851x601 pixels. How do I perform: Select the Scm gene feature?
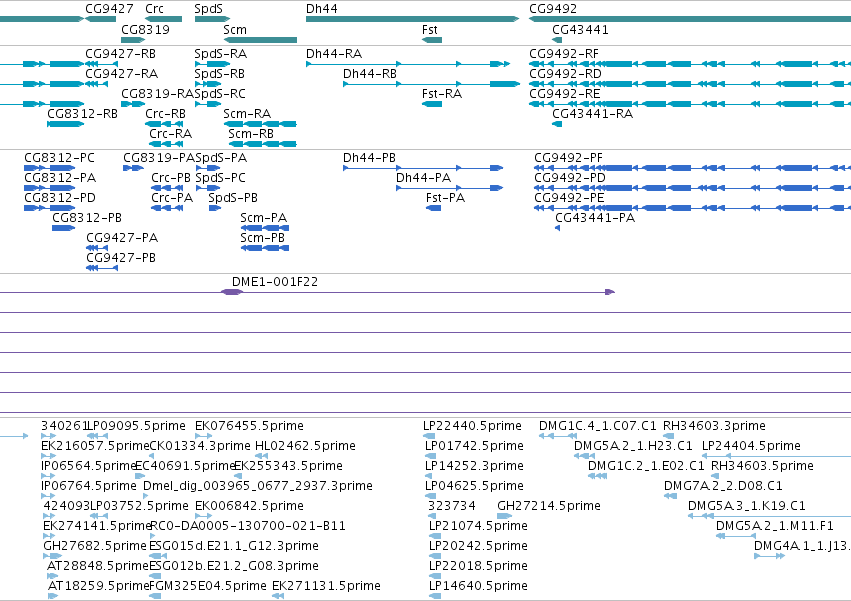coord(261,40)
